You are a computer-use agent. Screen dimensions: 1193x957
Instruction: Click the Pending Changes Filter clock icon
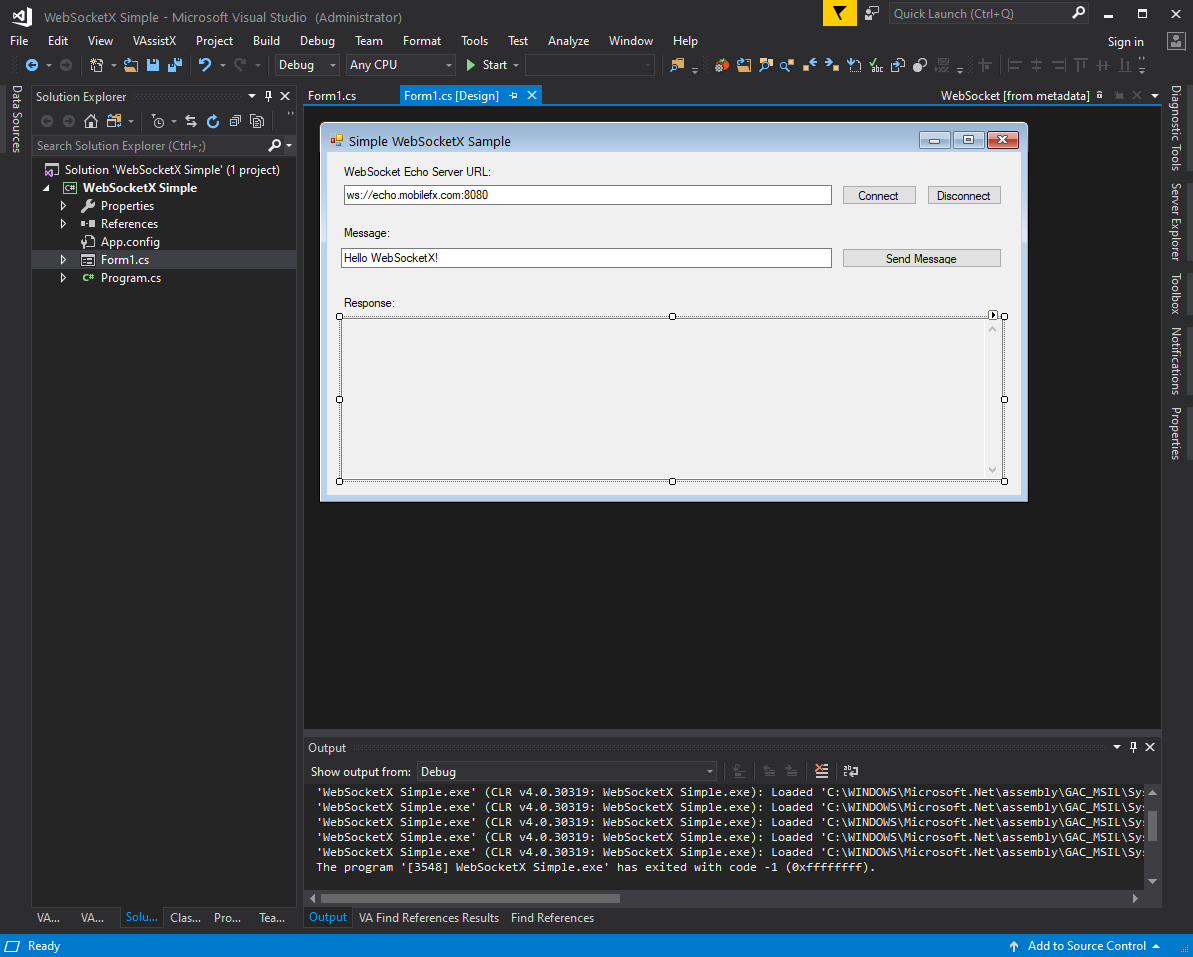158,121
